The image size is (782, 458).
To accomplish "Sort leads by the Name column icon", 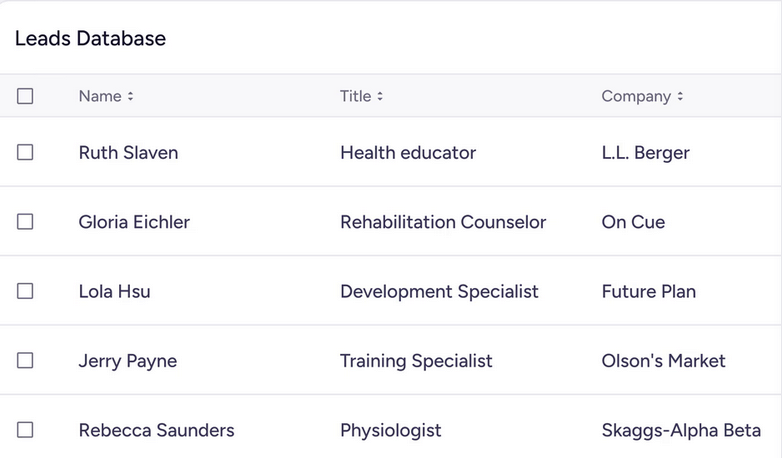I will pos(131,97).
